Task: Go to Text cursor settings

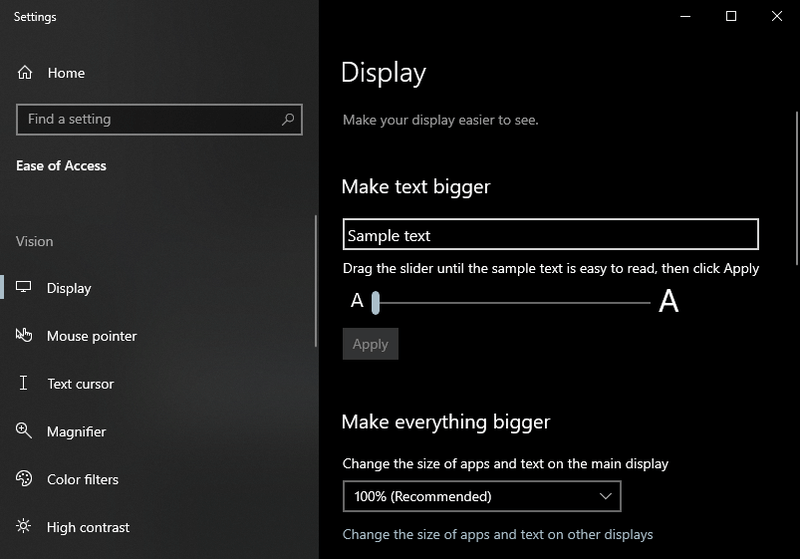Action: [158, 384]
